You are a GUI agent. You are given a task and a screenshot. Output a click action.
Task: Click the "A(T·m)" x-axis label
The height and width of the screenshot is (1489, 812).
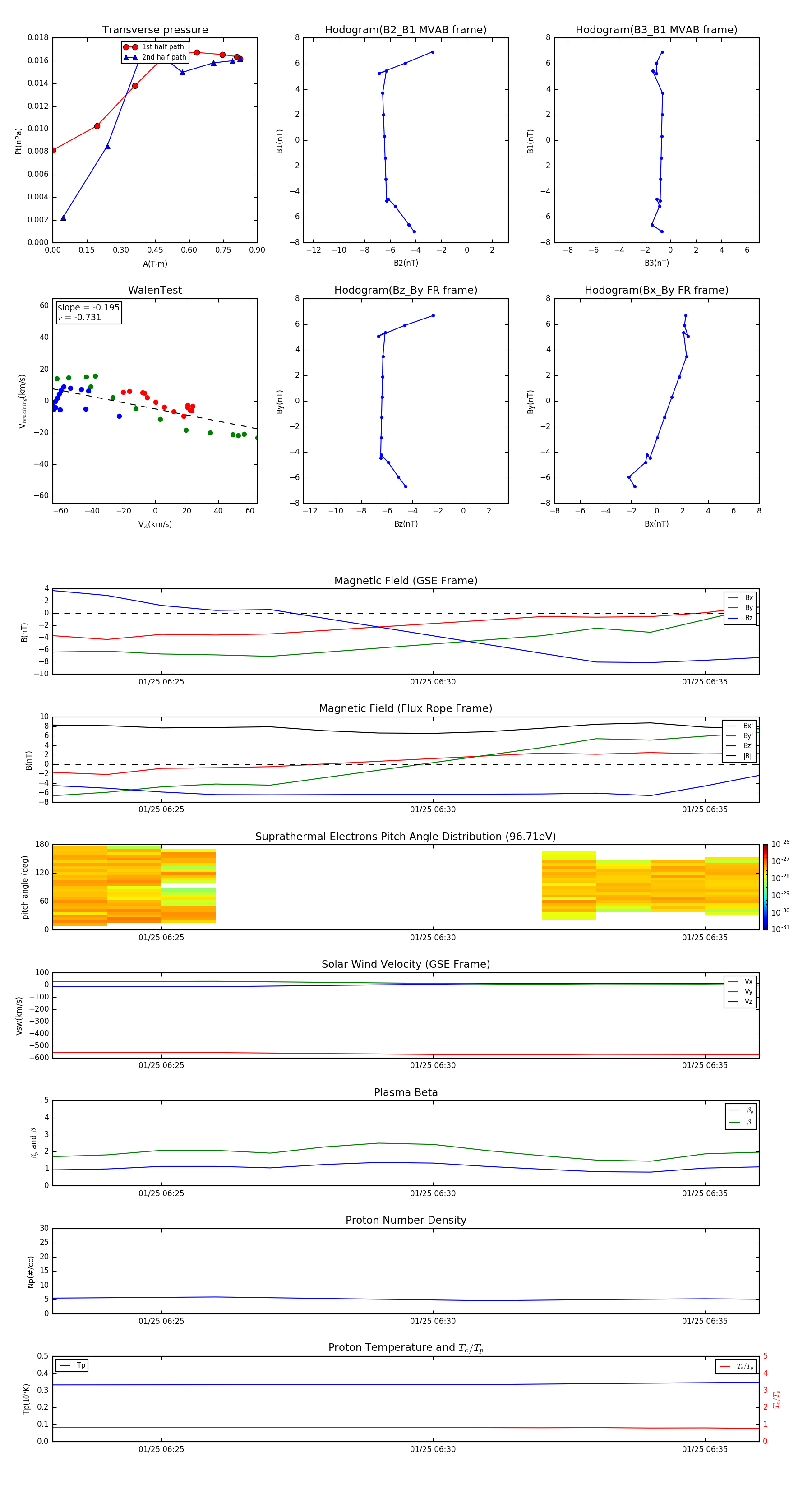pyautogui.click(x=155, y=264)
